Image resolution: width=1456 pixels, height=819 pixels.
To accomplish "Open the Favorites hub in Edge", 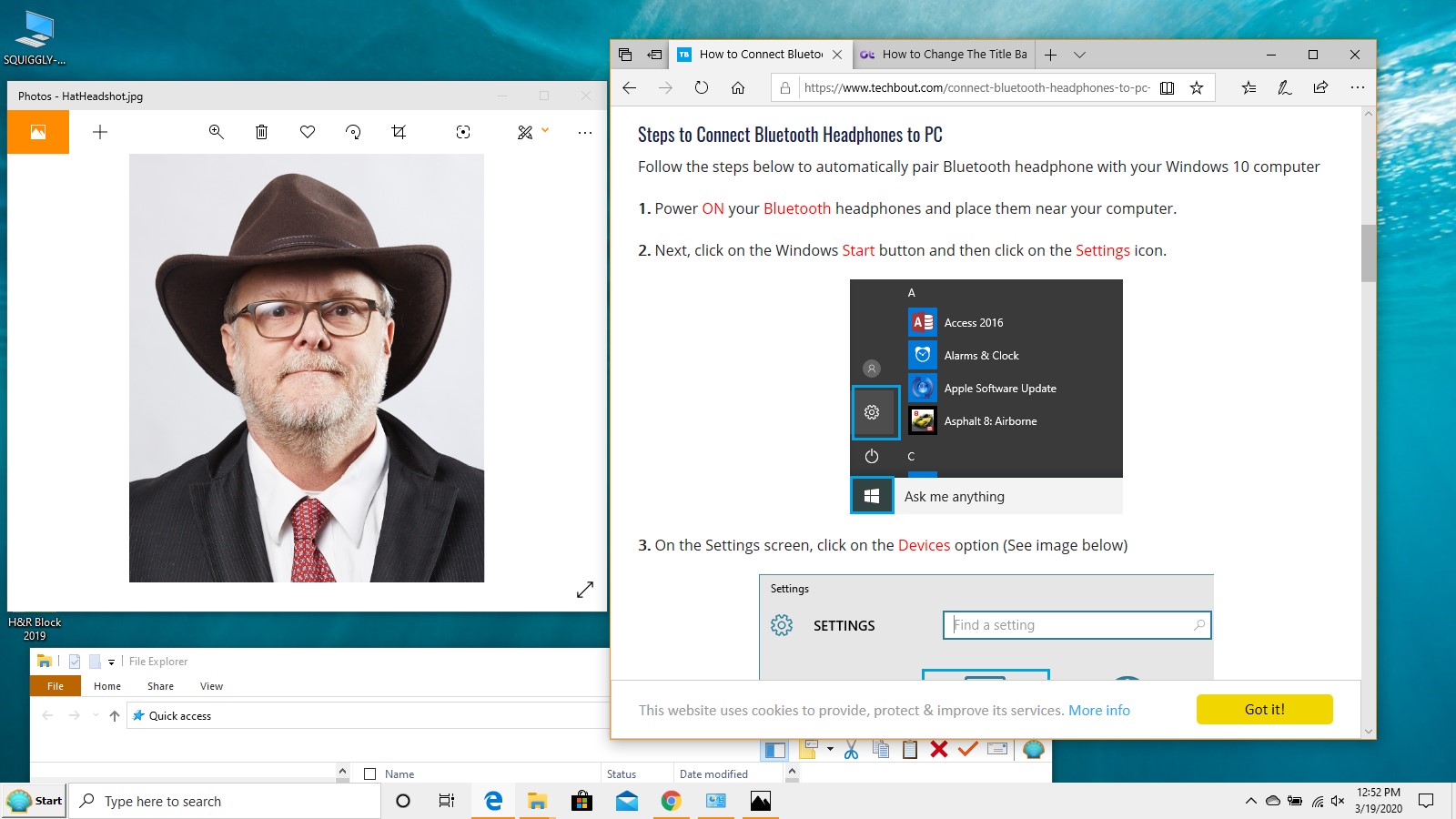I will tap(1249, 87).
